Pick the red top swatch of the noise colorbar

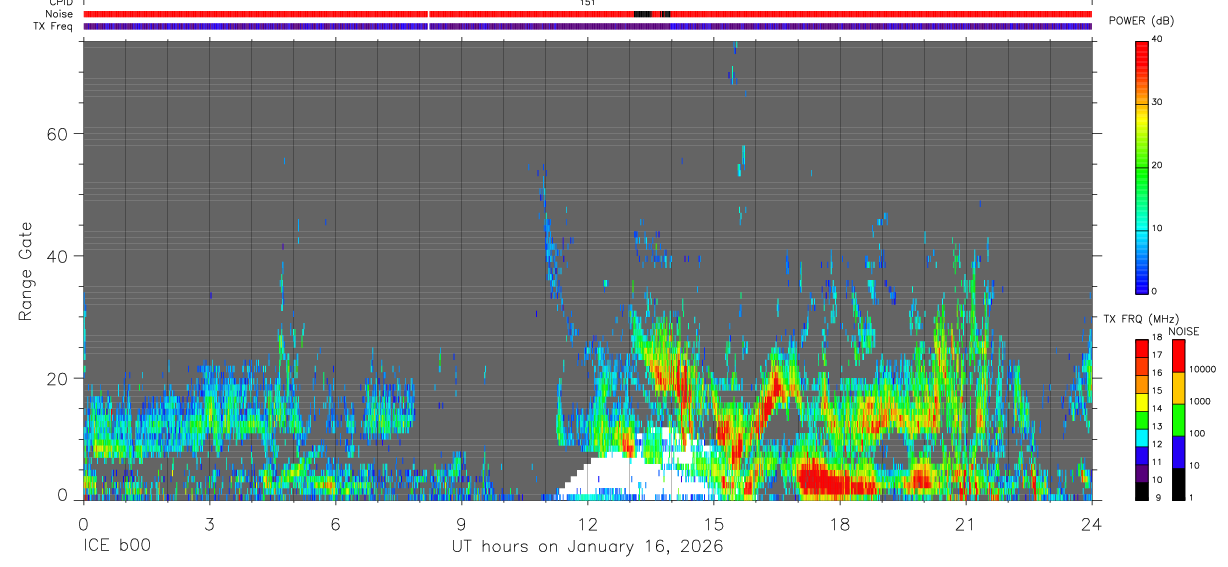[x=1177, y=356]
